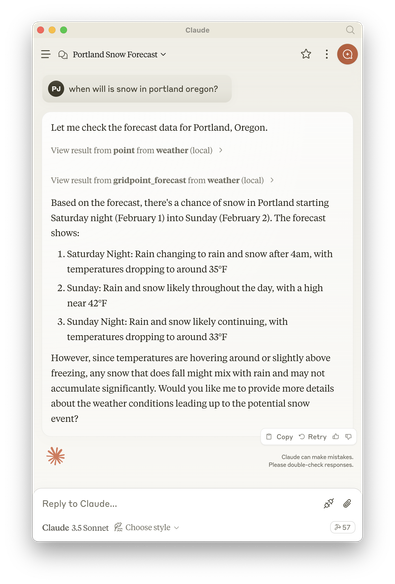Expand the Portland Snow Forecast title dropdown

(119, 55)
